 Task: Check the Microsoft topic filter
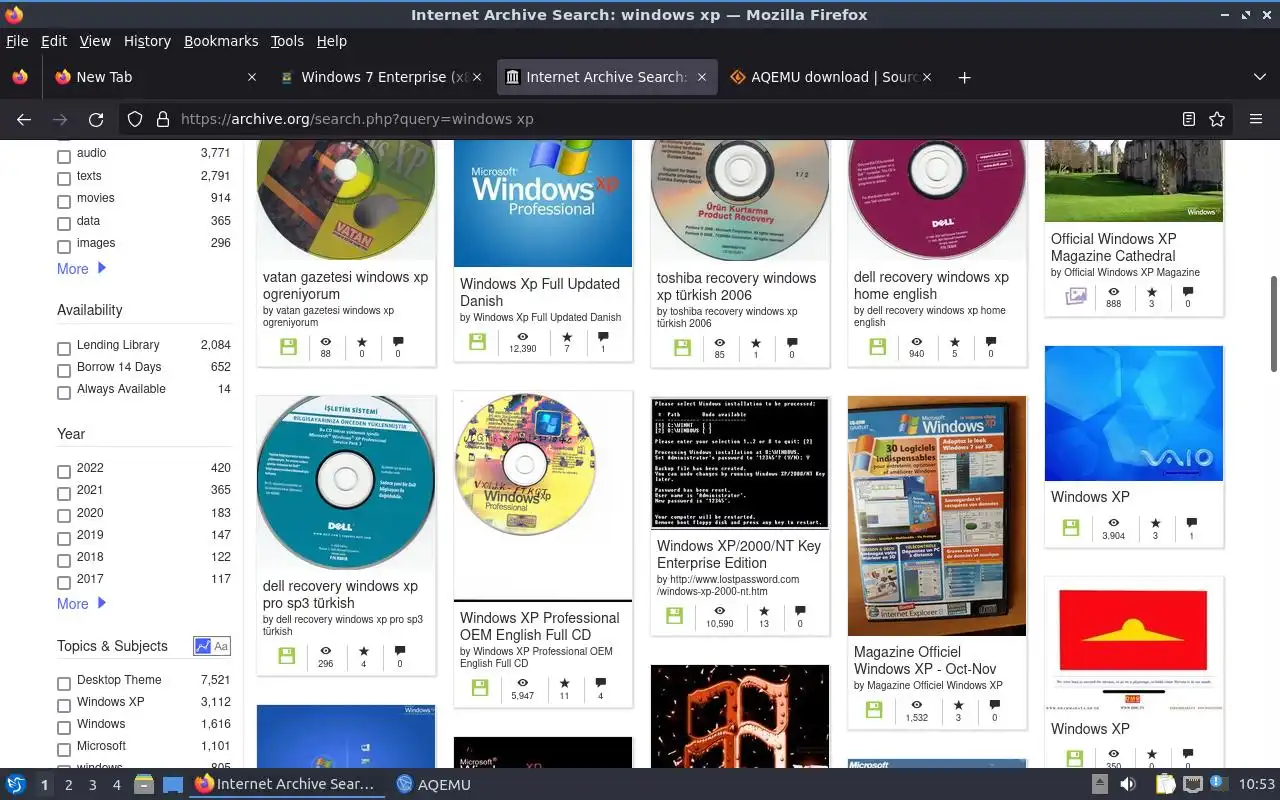64,749
